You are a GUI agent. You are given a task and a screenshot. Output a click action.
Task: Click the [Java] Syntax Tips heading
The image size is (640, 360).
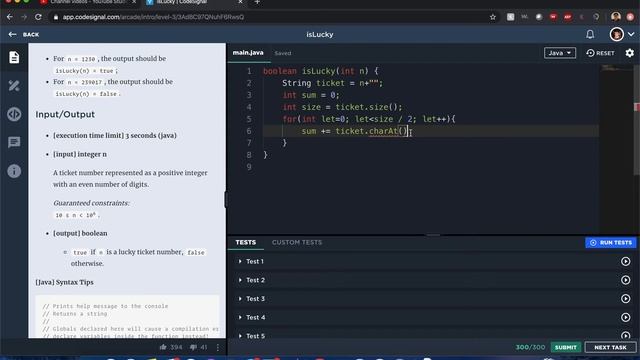(x=64, y=282)
